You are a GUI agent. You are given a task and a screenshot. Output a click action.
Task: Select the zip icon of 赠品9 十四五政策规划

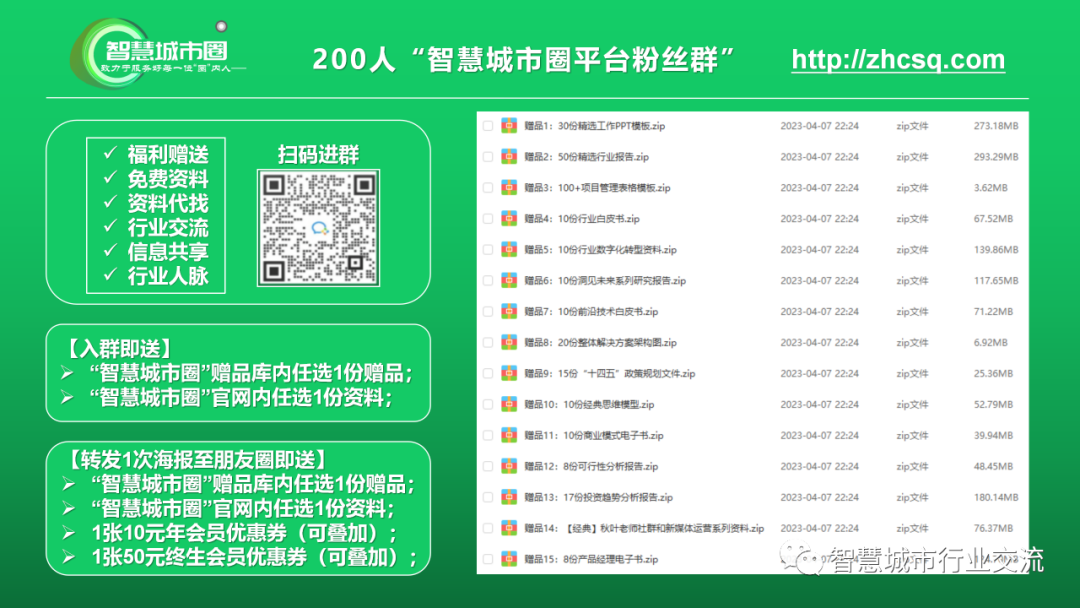(509, 373)
